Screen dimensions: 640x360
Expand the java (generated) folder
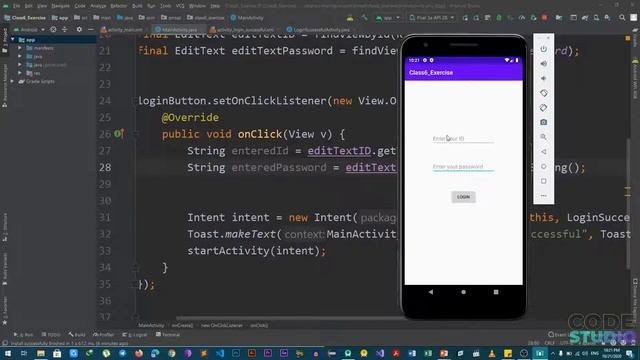[20, 64]
